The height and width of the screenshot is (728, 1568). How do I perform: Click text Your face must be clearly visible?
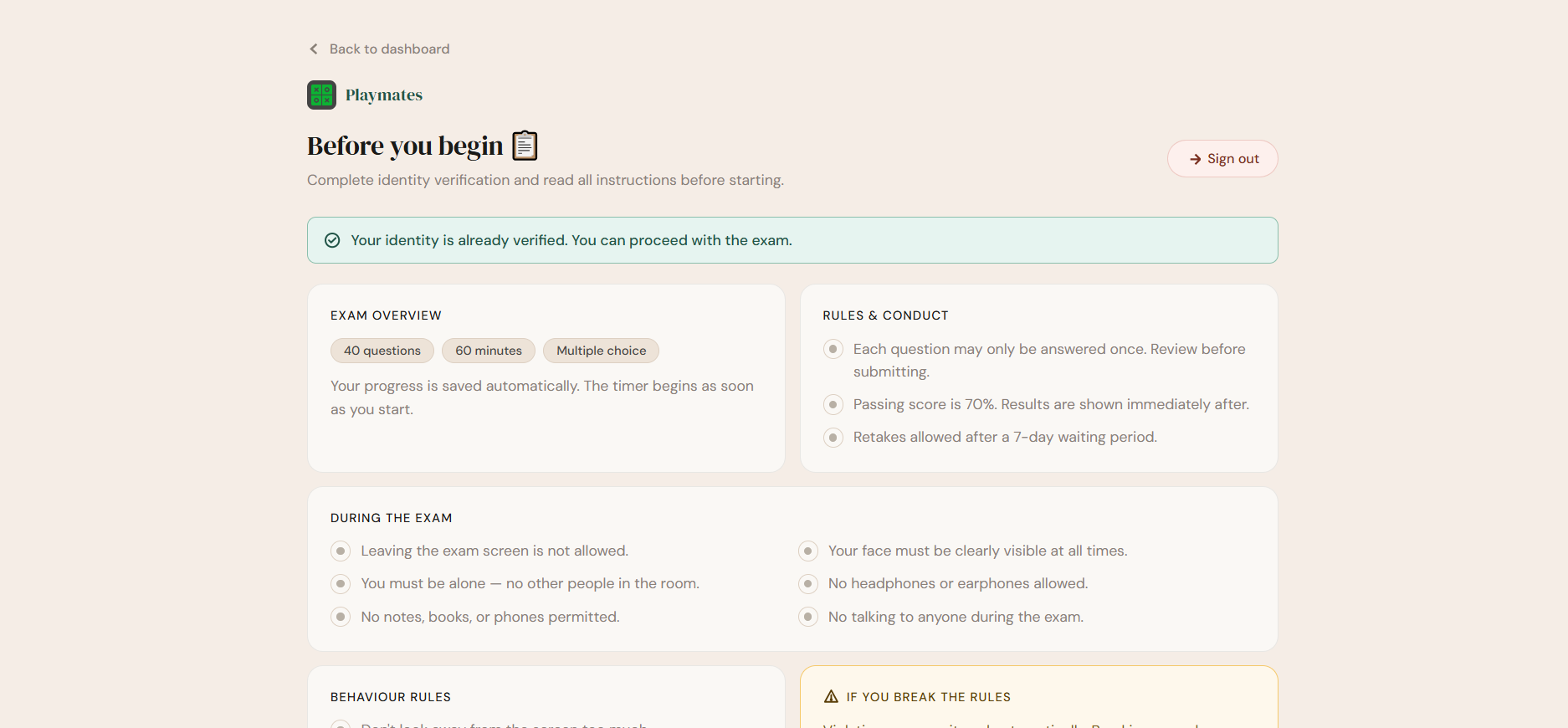[978, 551]
